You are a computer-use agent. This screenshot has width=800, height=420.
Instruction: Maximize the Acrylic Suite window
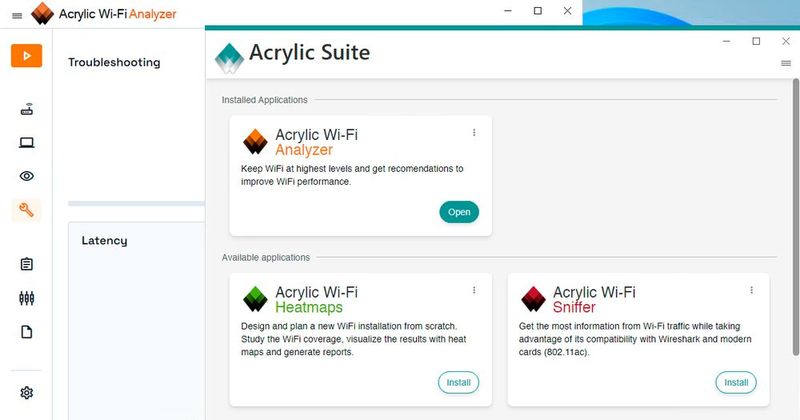pos(756,41)
